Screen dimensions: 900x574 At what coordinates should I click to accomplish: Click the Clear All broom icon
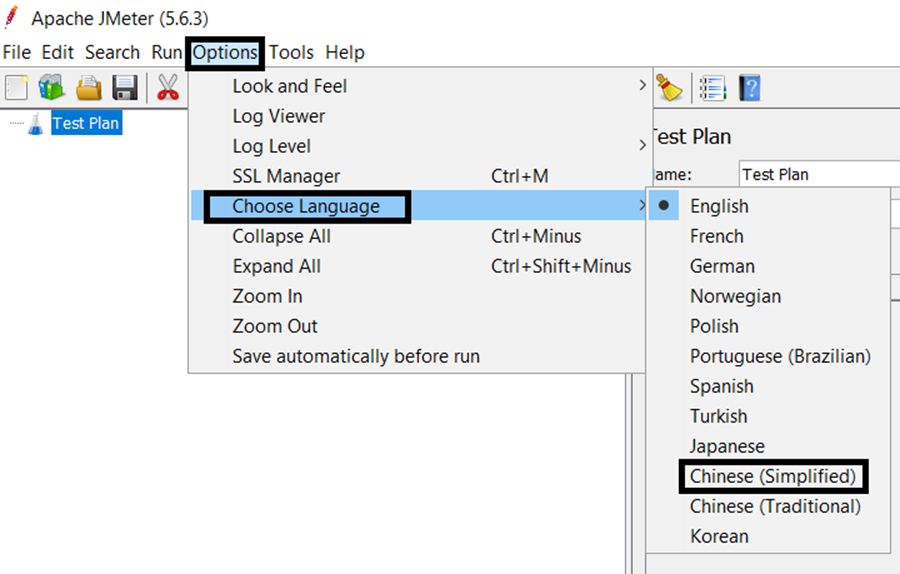click(669, 88)
